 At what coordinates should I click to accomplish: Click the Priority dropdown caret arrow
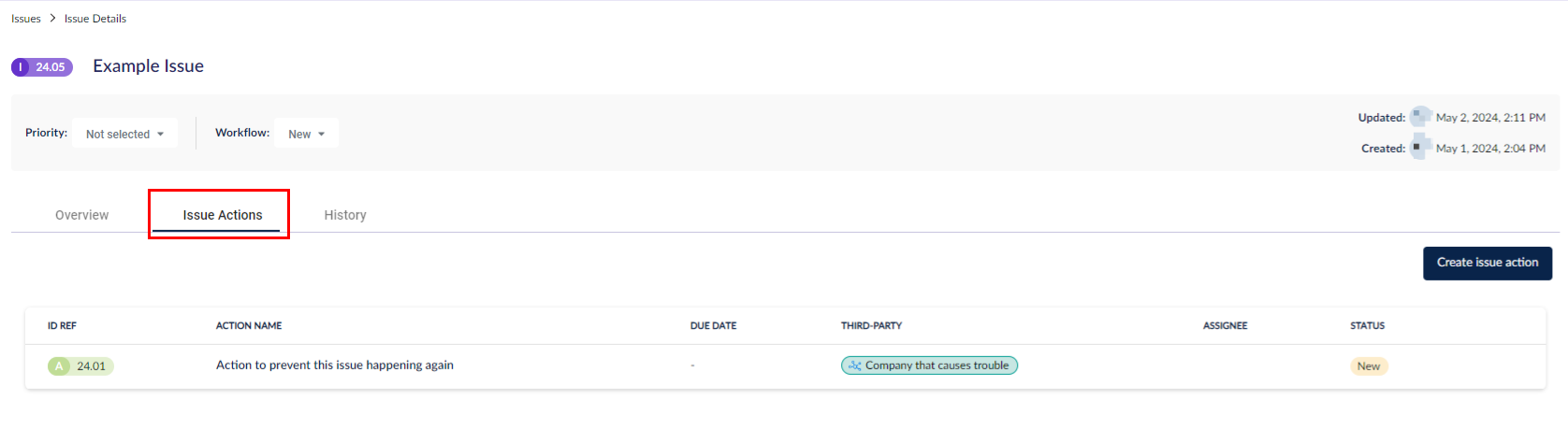(161, 135)
